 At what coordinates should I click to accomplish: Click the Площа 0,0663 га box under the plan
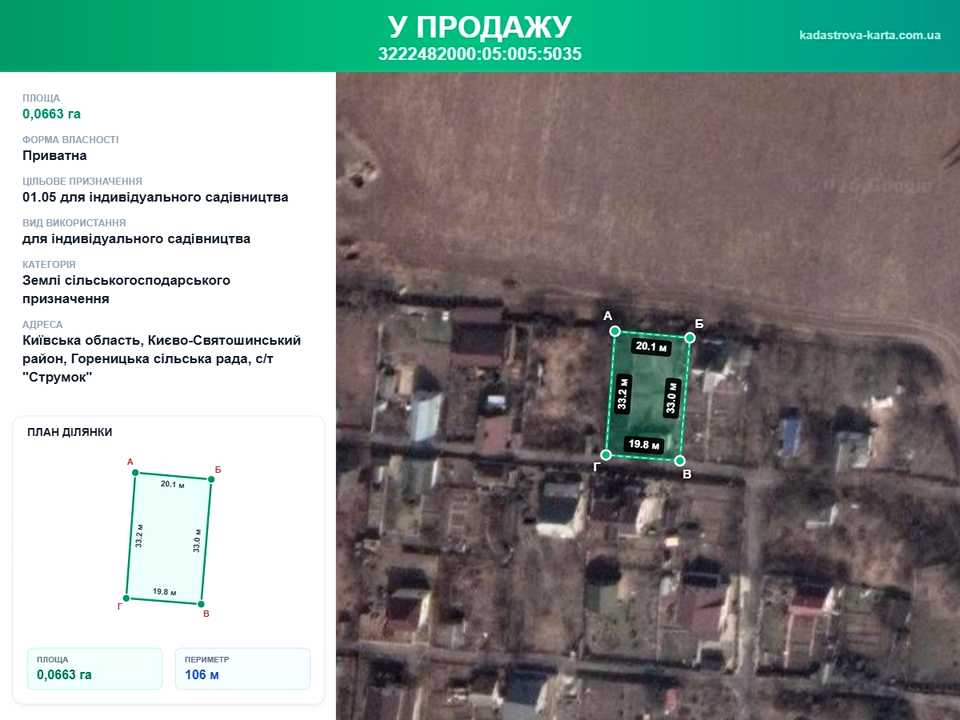[95, 669]
